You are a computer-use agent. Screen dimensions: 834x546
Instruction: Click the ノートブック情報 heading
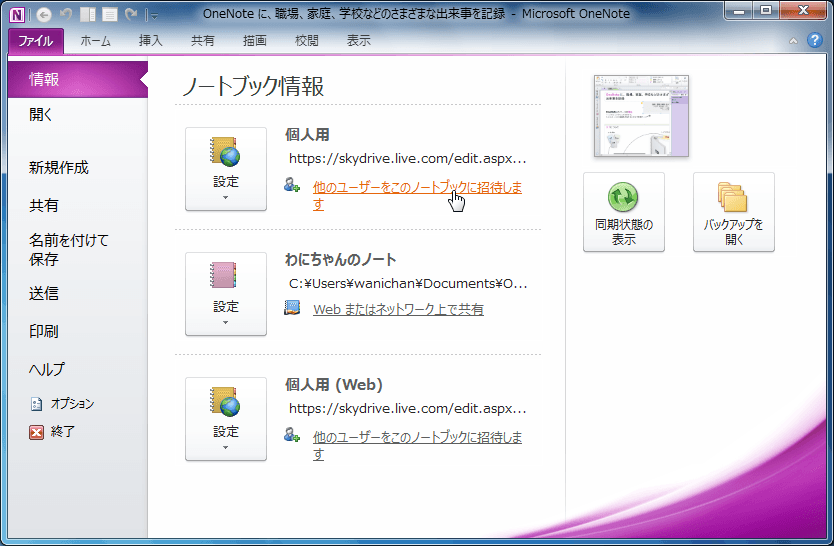tap(253, 86)
